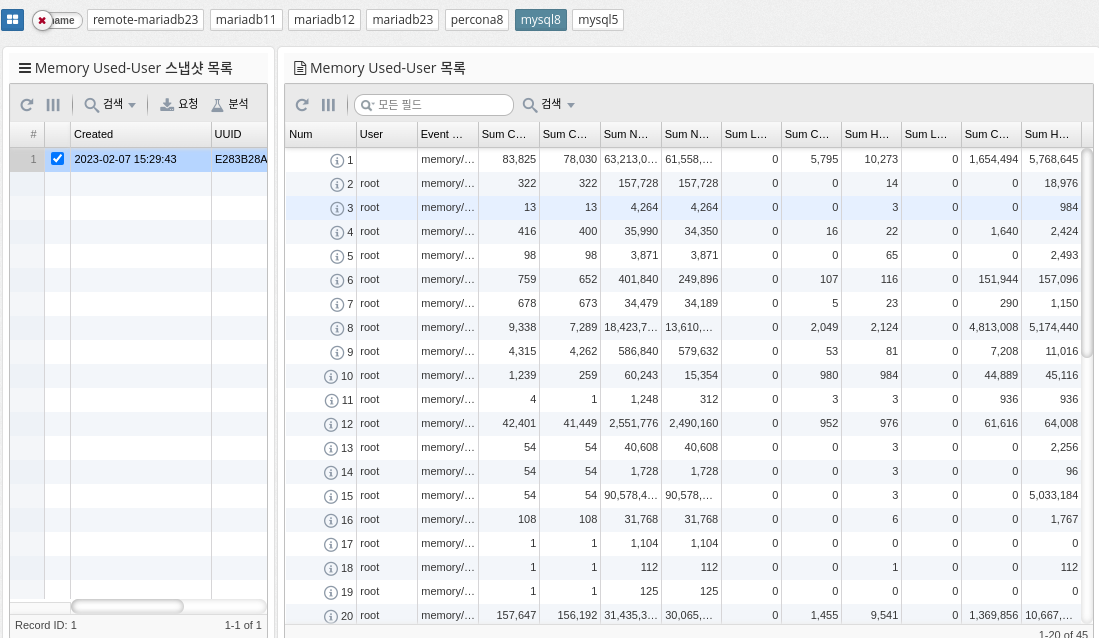Uncheck the 2023-02-07 15:29:43 snapshot checkbox
Image resolution: width=1099 pixels, height=638 pixels.
click(x=57, y=159)
